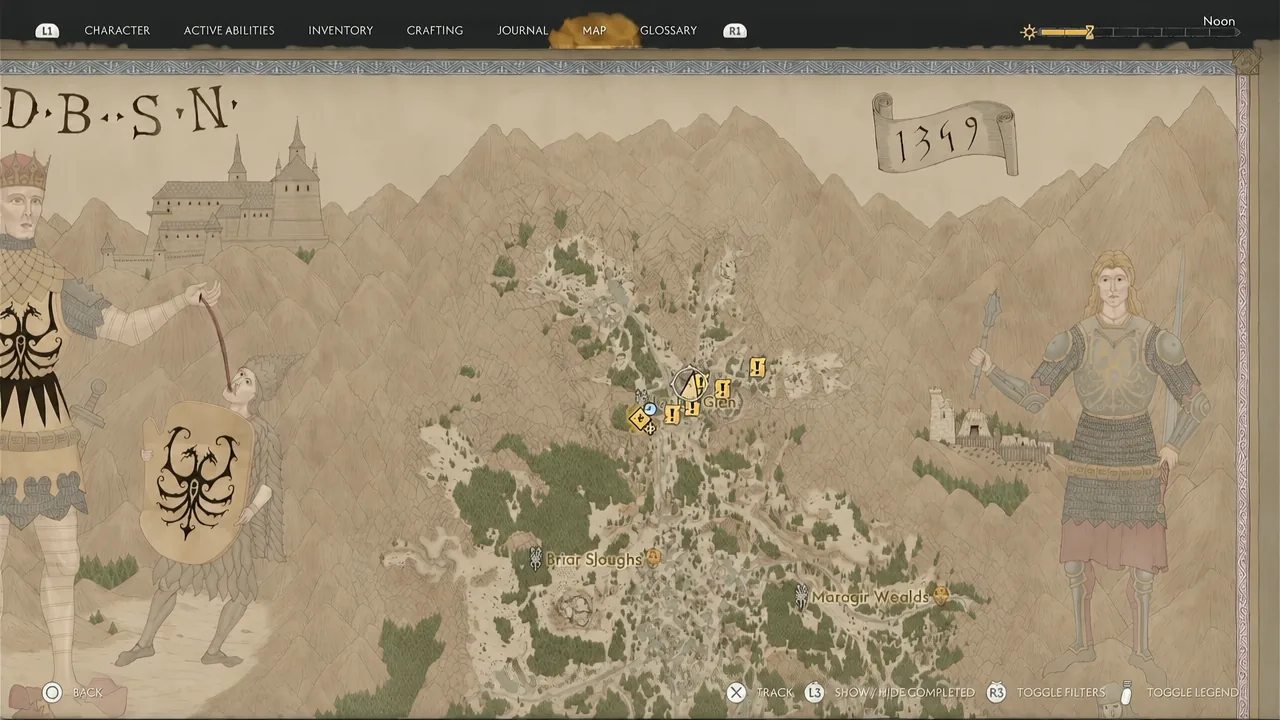Click the gold shield icon right of Briar Sloughs

[653, 558]
